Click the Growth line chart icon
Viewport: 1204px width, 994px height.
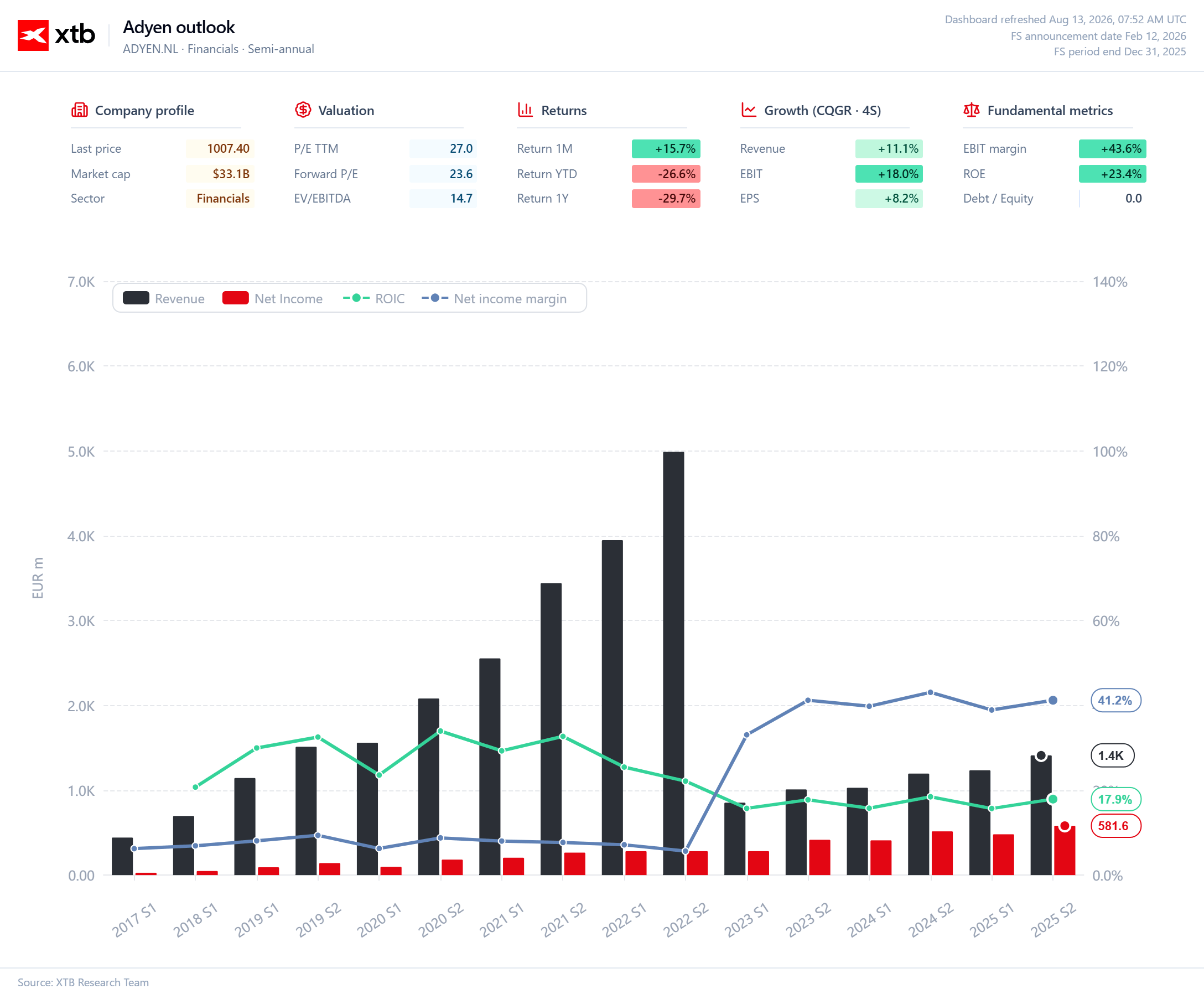[x=748, y=110]
